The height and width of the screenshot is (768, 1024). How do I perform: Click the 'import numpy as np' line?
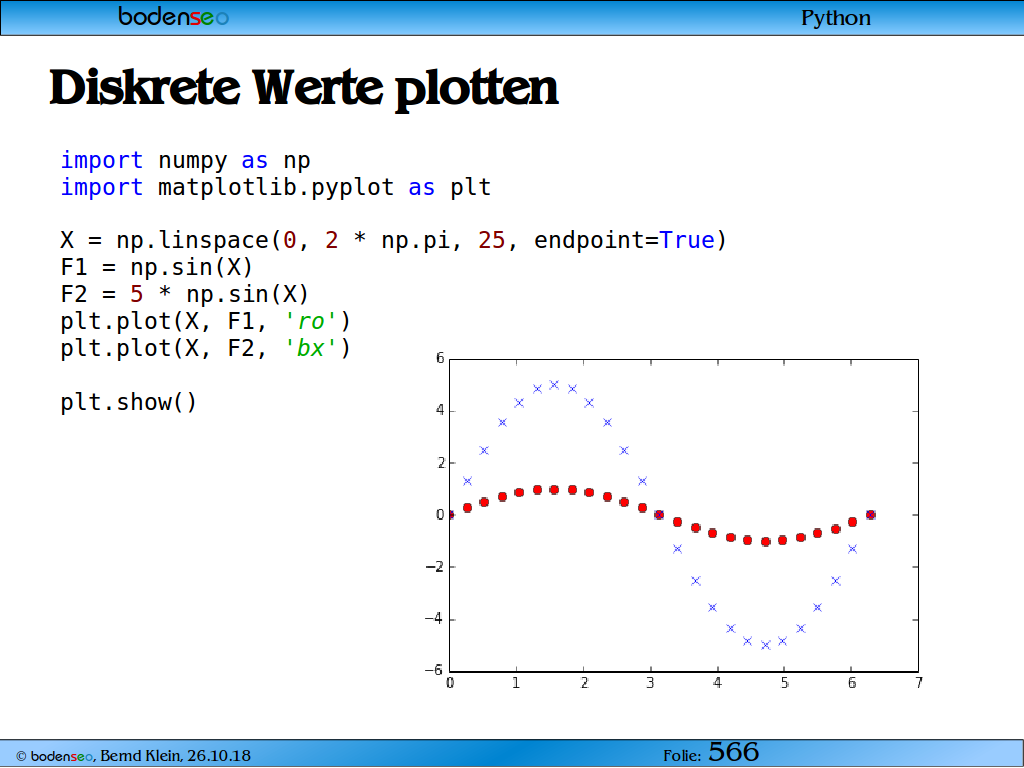185,161
